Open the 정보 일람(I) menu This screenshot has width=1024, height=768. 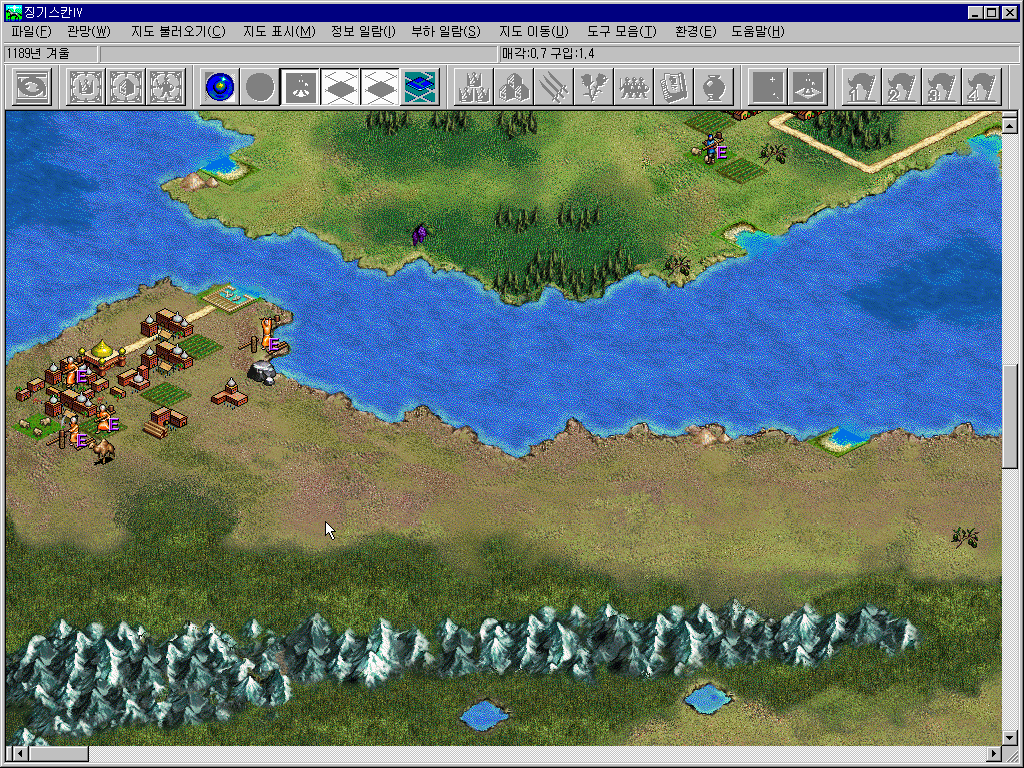[363, 31]
